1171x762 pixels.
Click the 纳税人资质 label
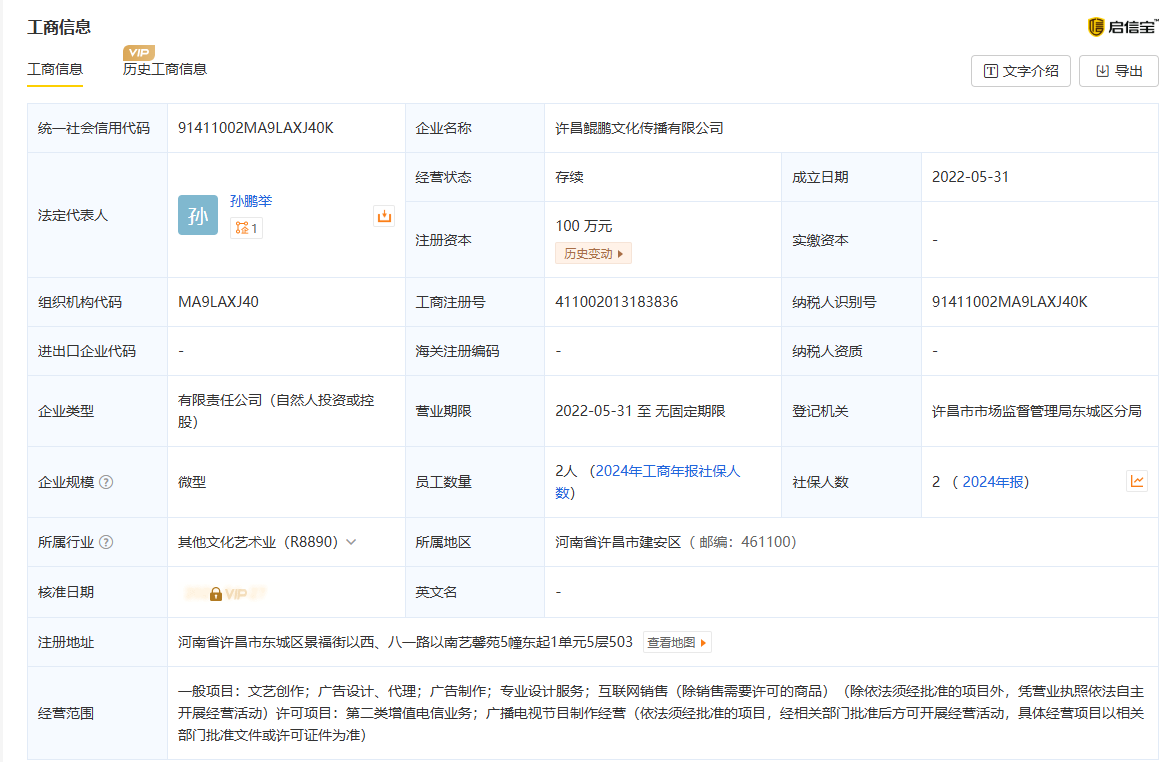click(x=827, y=351)
